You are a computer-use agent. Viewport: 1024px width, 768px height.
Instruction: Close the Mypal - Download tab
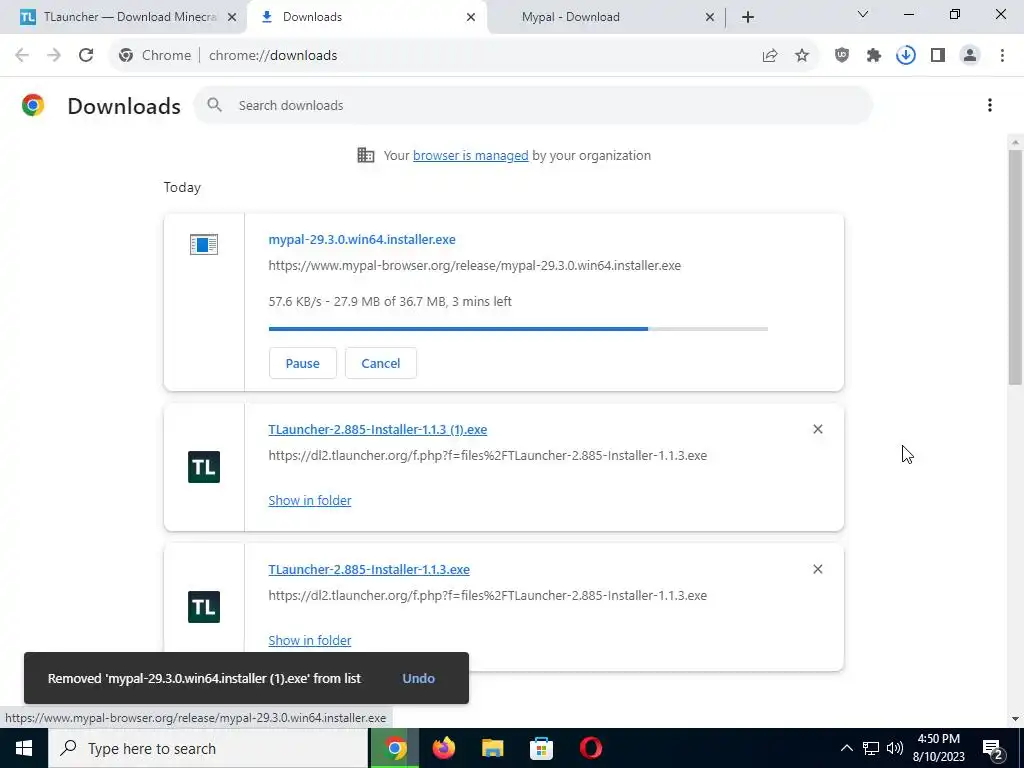pyautogui.click(x=710, y=18)
